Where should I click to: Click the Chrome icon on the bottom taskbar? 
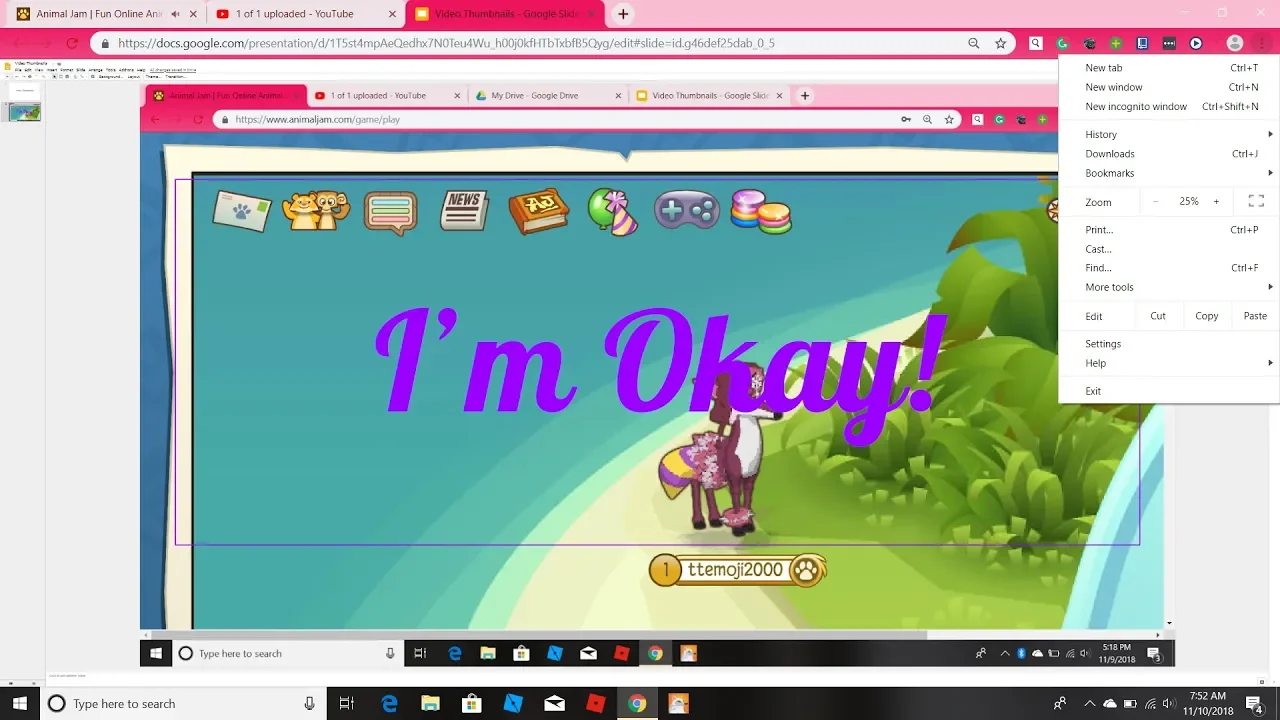coord(636,703)
